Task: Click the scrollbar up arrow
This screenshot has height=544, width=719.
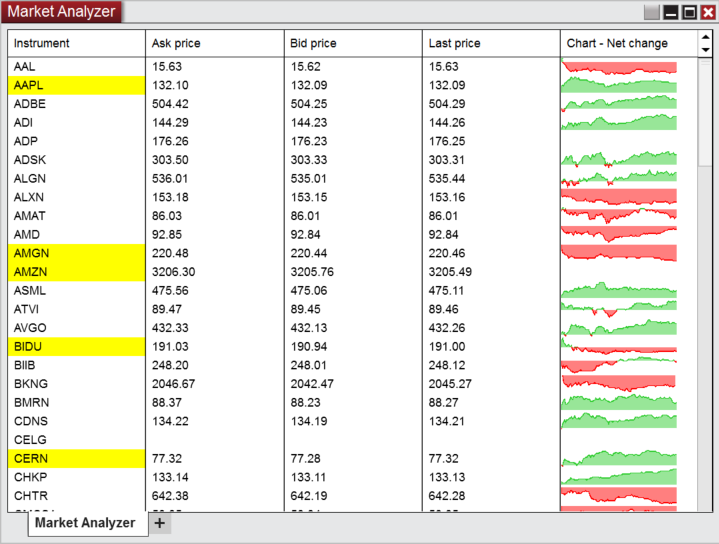Action: 705,37
